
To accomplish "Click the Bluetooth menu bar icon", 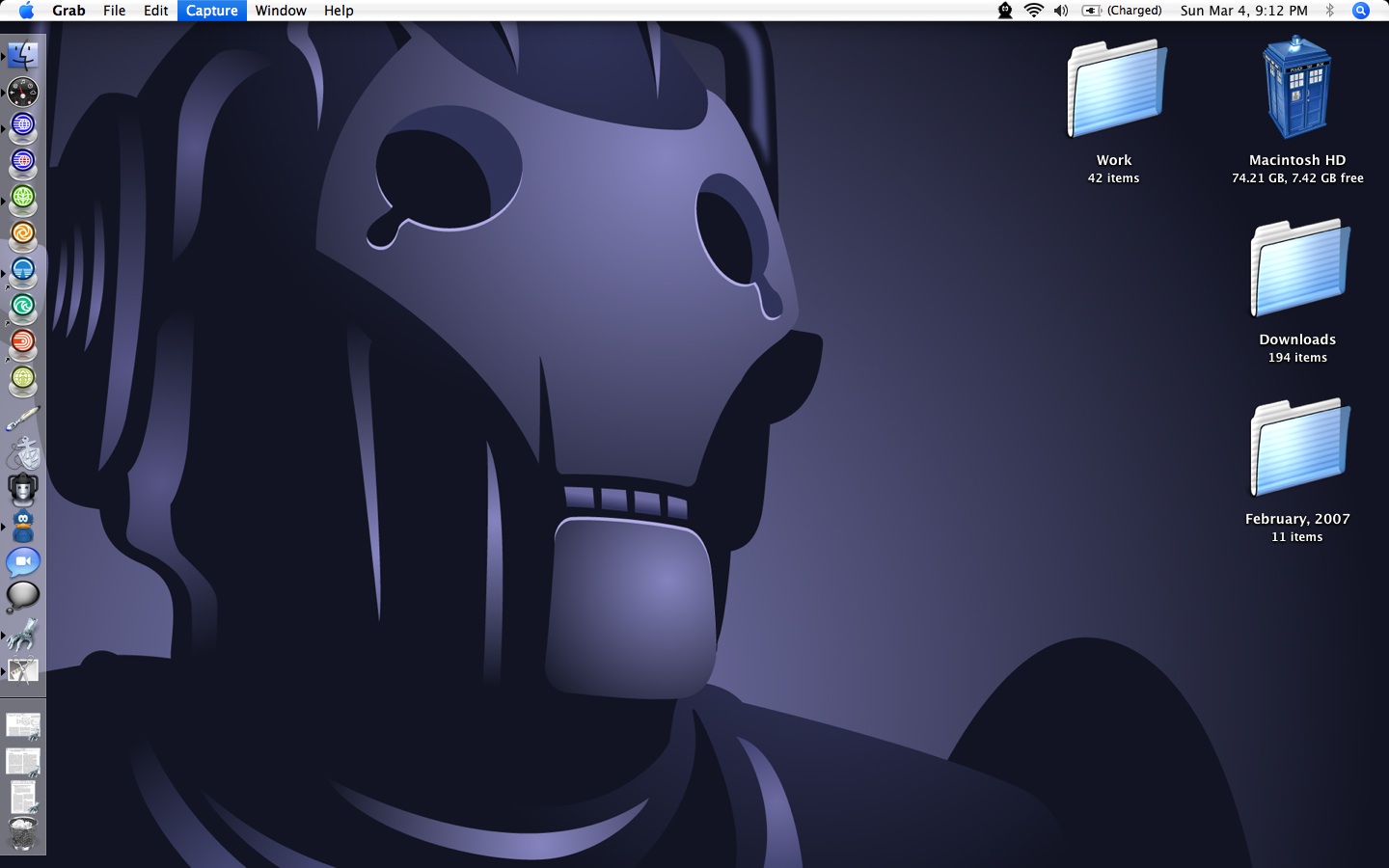I will click(1329, 11).
